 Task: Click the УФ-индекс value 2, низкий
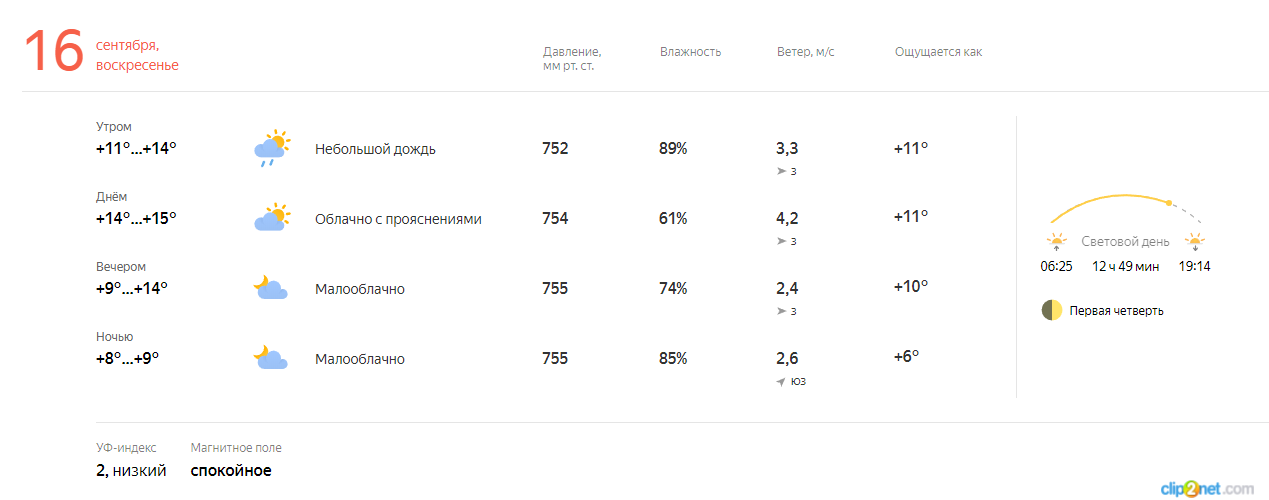131,470
